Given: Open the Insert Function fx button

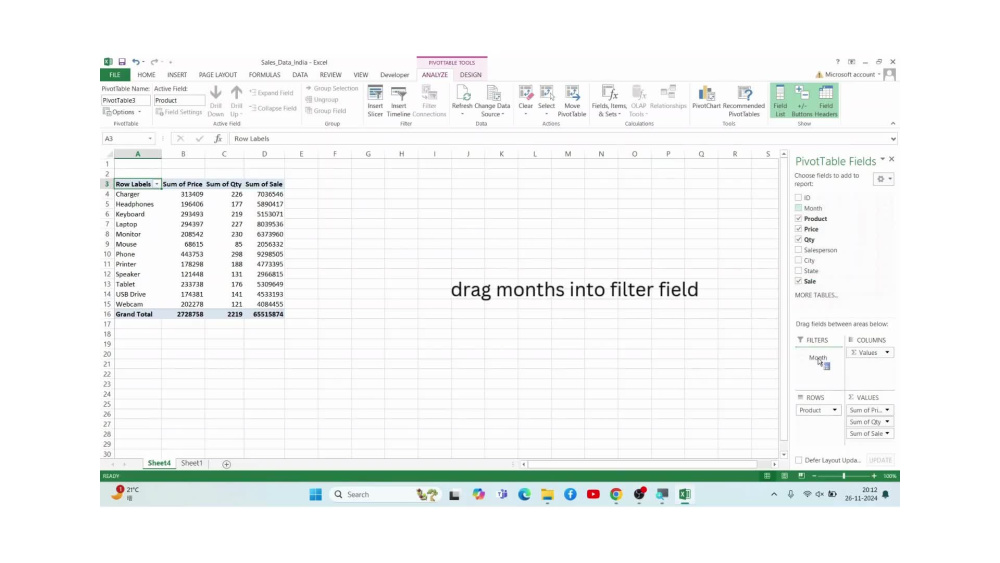Looking at the screenshot, I should click(218, 138).
